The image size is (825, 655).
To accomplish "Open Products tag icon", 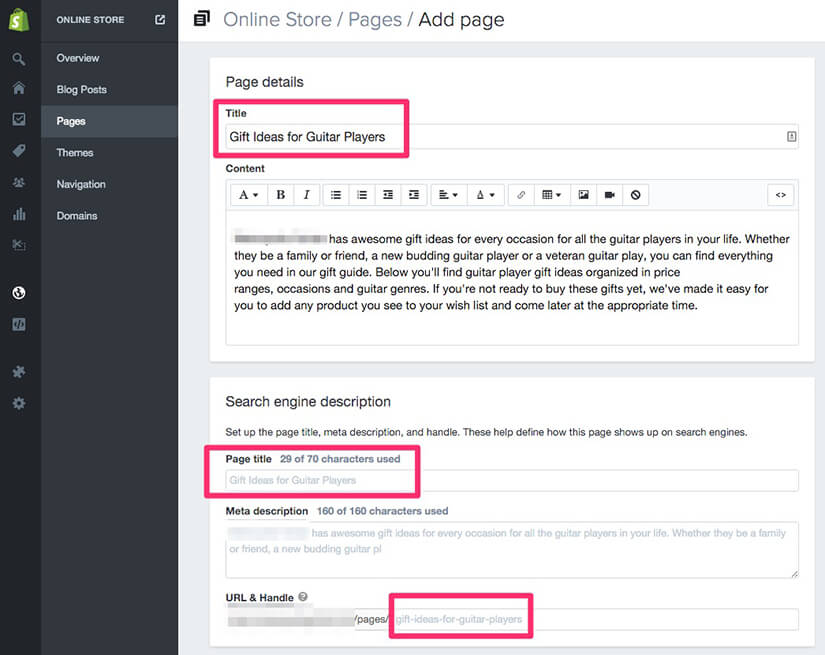I will [x=19, y=152].
